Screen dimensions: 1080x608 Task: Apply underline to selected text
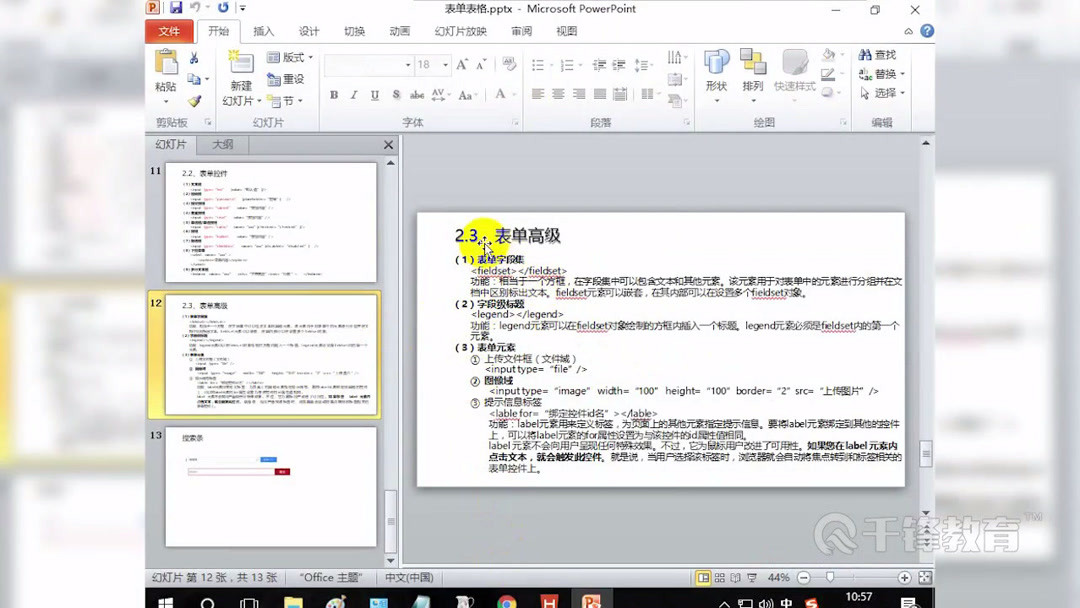pos(373,95)
